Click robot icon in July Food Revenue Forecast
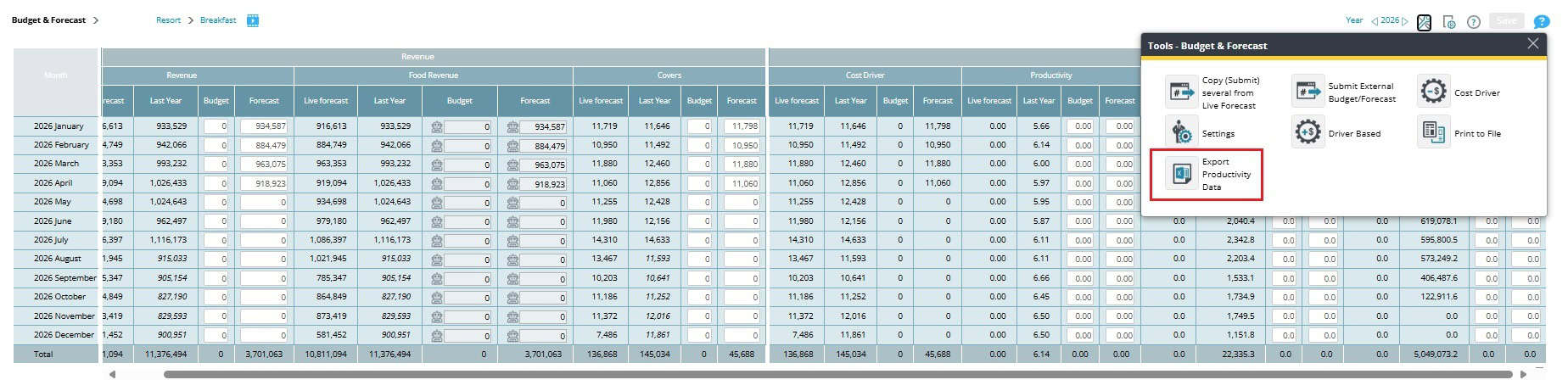1568x391 pixels. click(512, 241)
